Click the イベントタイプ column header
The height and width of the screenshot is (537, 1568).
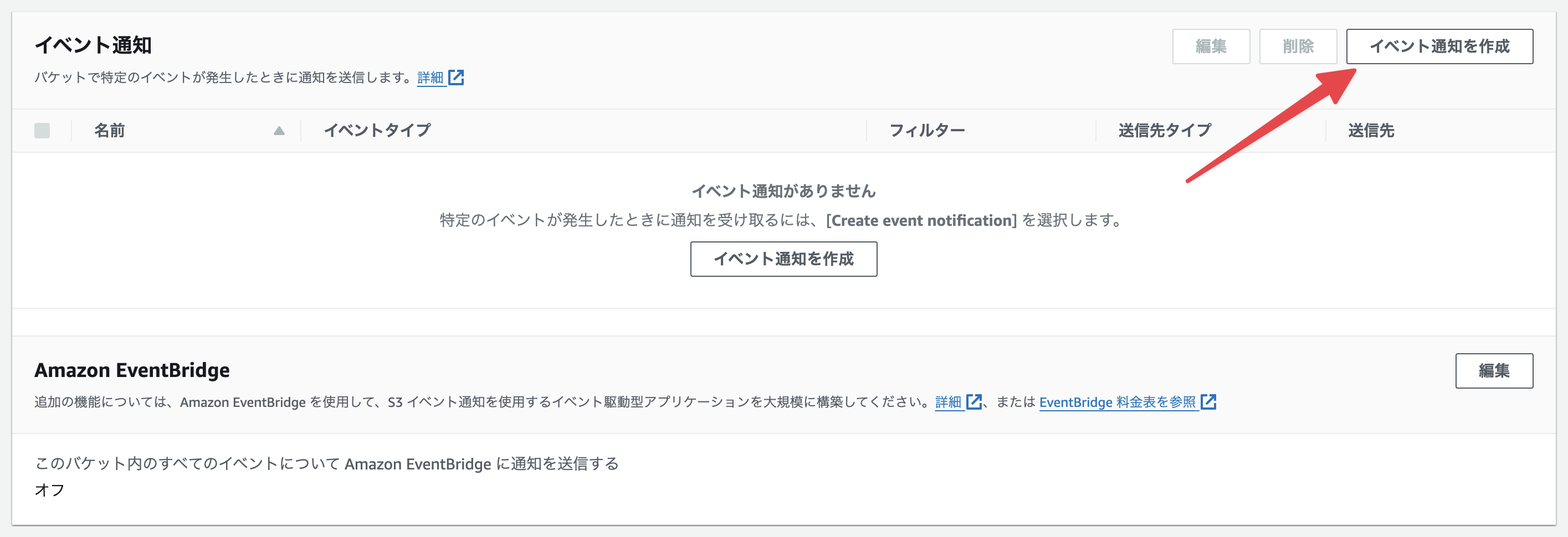tap(377, 131)
